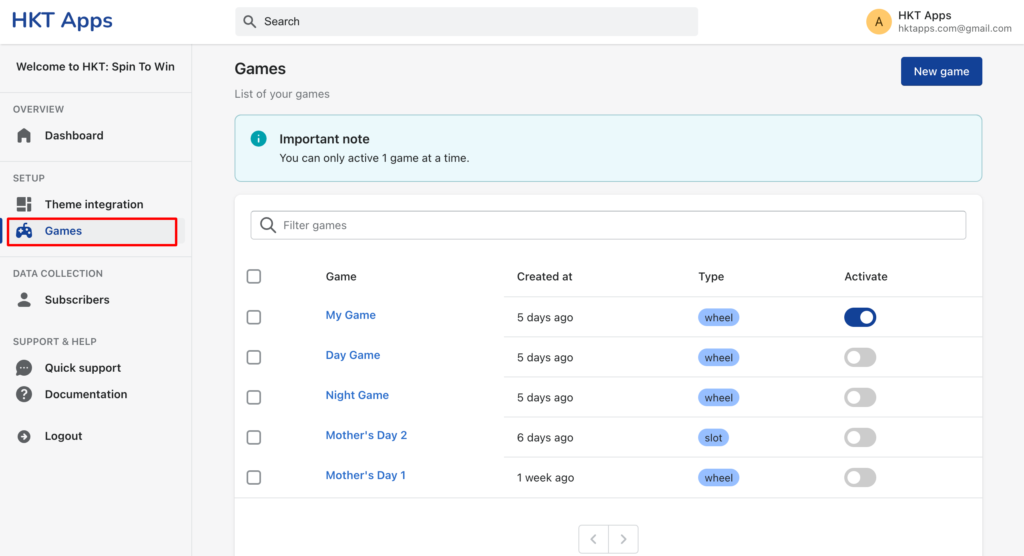Click the Logout arrow icon
The image size is (1024, 556).
[24, 436]
